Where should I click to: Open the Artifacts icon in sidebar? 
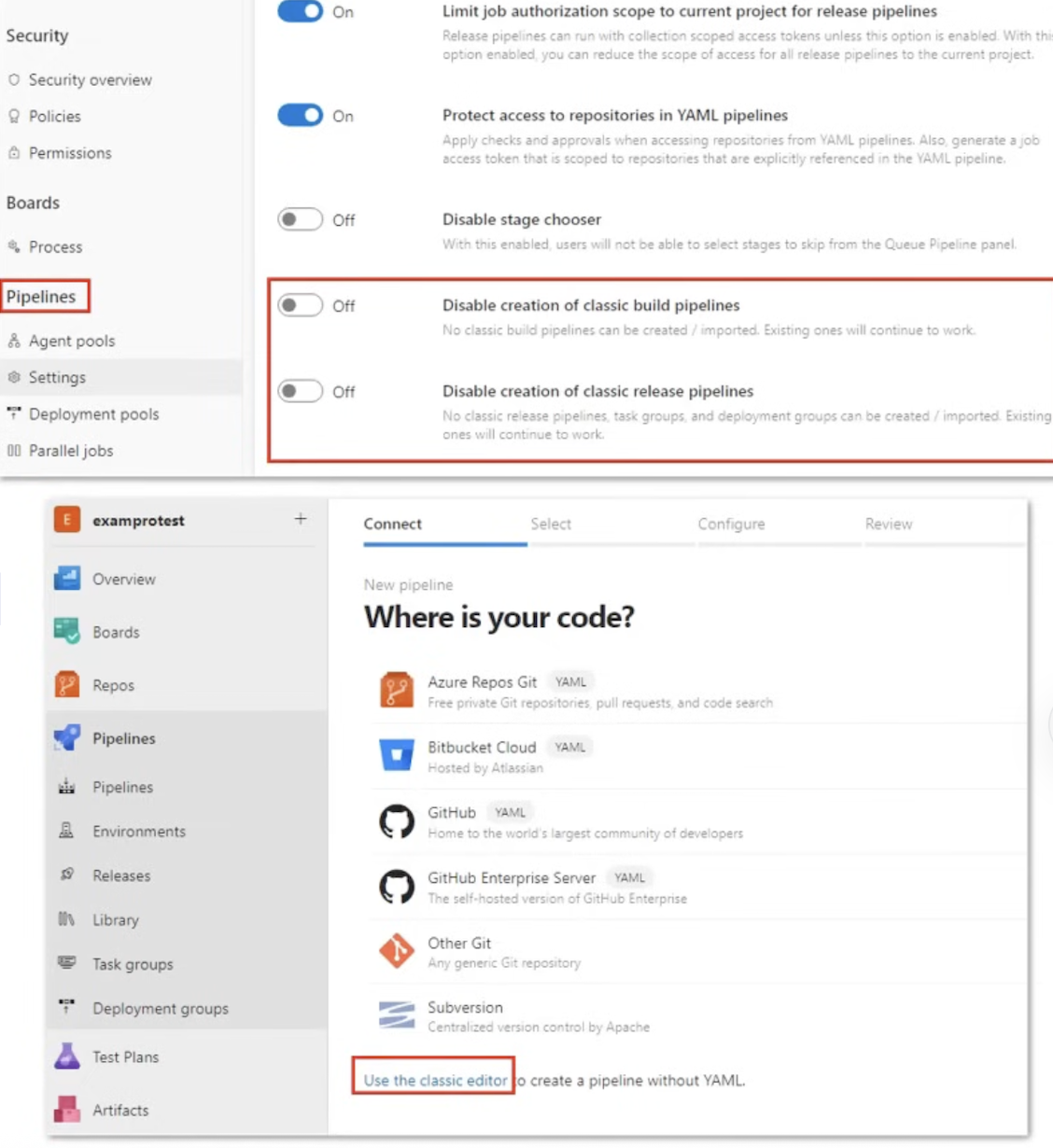67,1110
